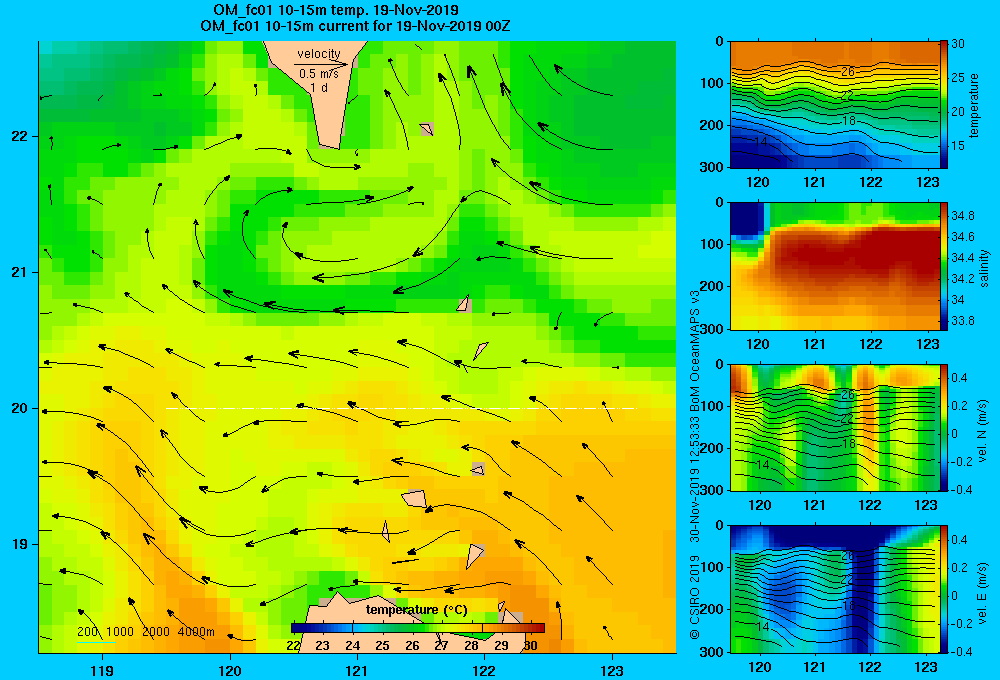Click the white dash-dot section line at 20°N

(401, 408)
